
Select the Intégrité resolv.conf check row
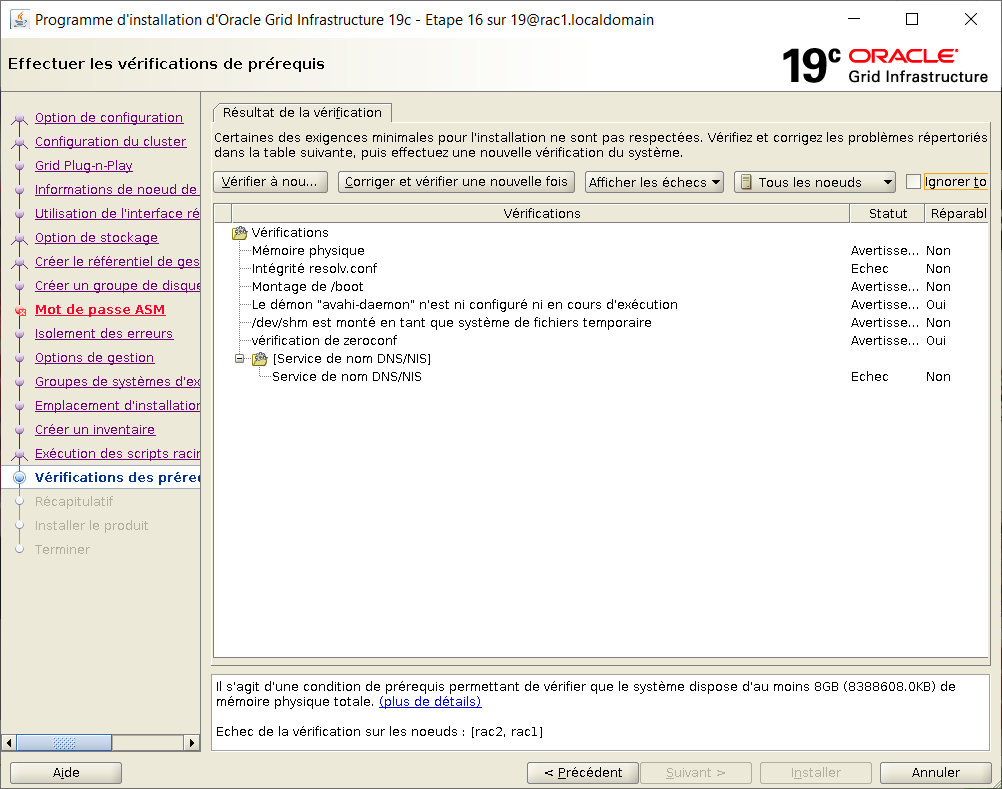601,269
